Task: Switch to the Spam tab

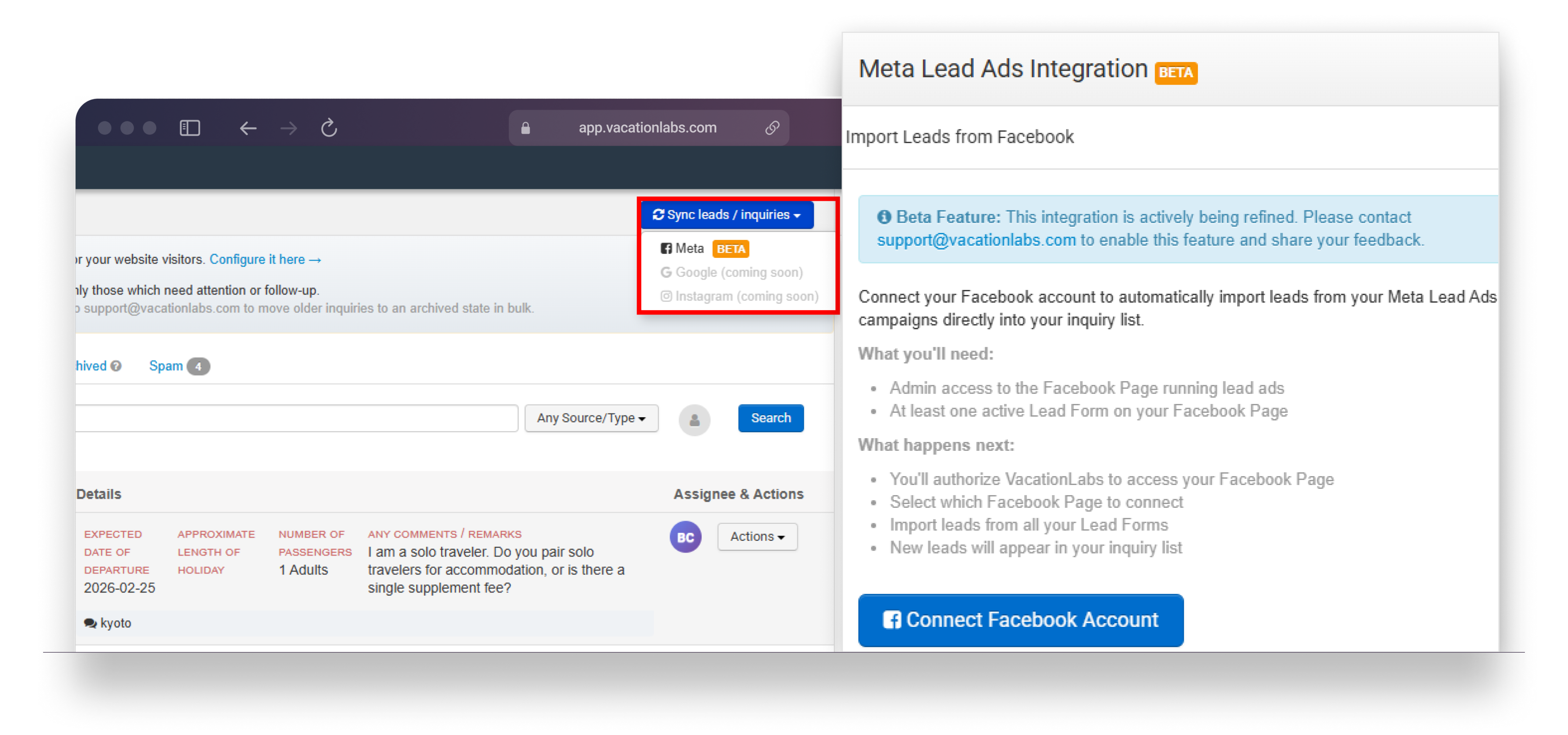Action: (166, 366)
